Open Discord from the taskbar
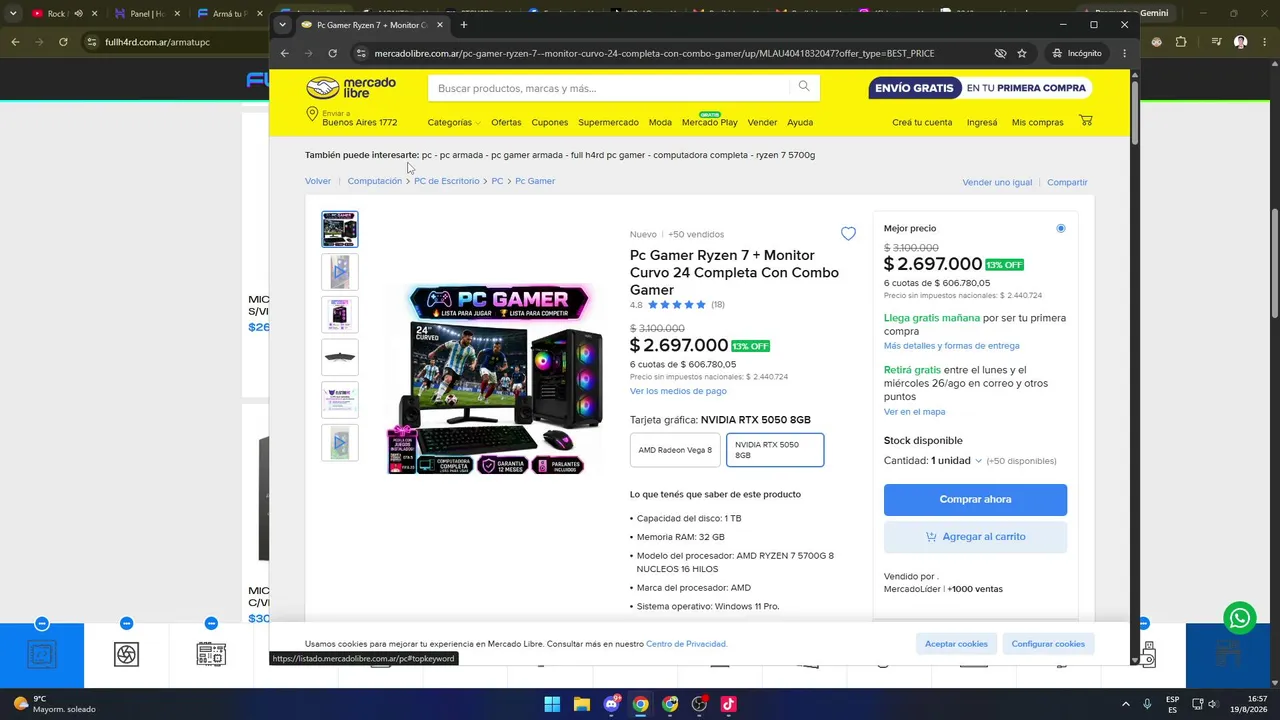Image resolution: width=1280 pixels, height=720 pixels. 611,704
